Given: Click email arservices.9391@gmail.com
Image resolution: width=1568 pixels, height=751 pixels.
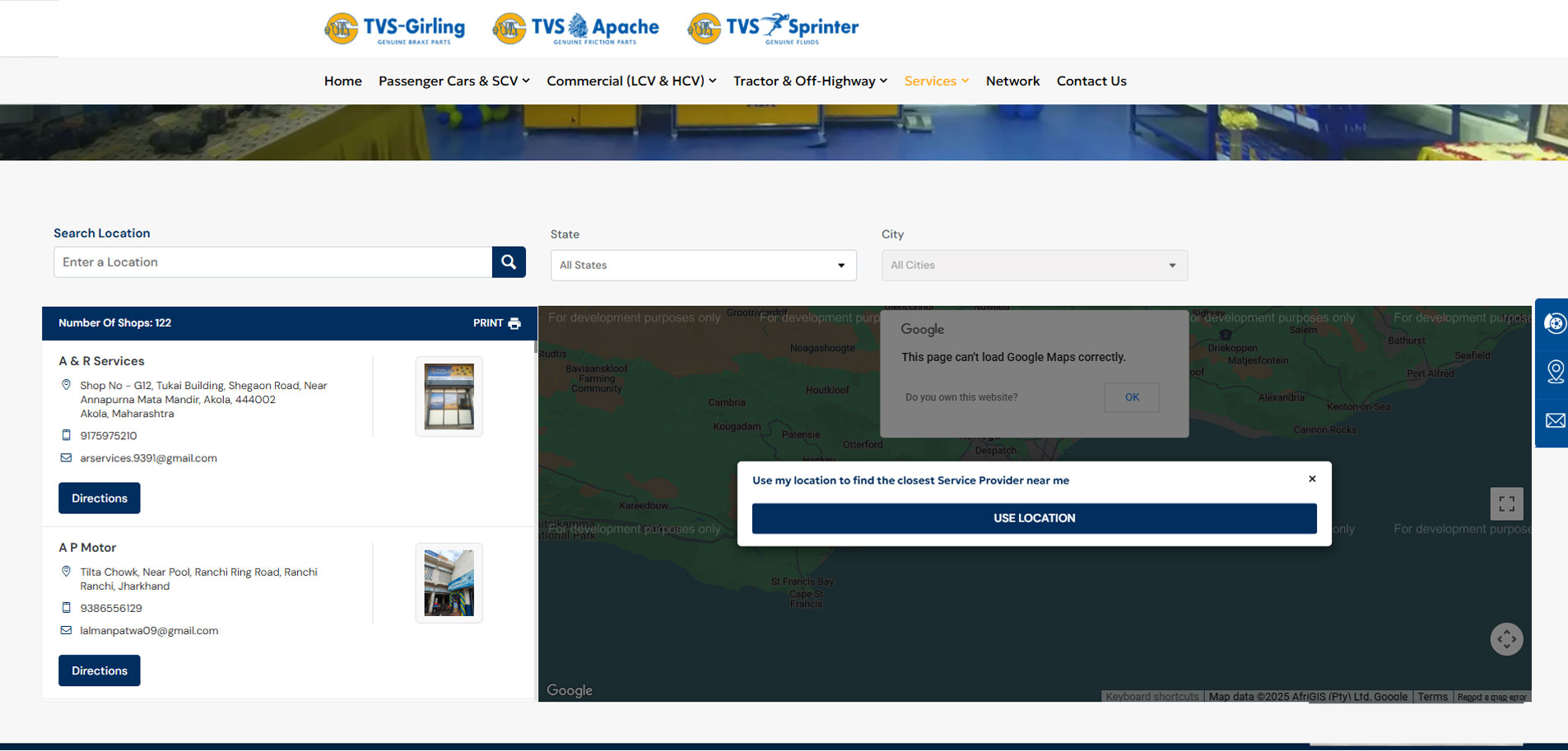Looking at the screenshot, I should [148, 458].
